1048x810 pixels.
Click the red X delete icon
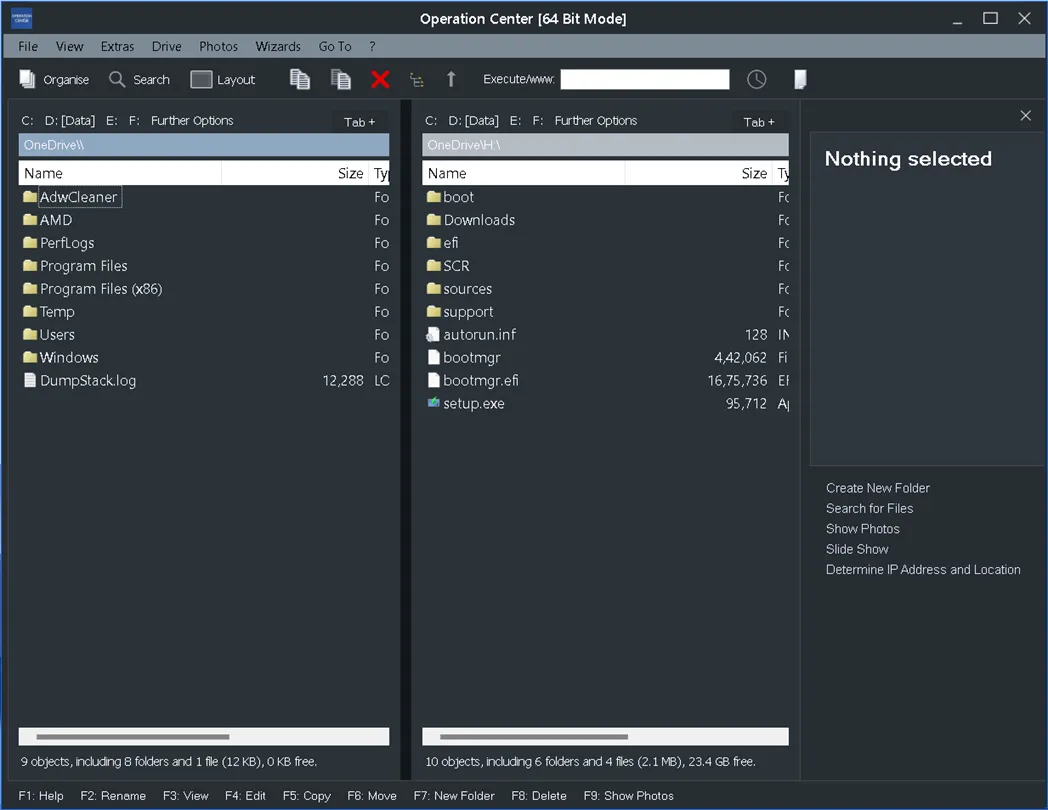coord(380,79)
